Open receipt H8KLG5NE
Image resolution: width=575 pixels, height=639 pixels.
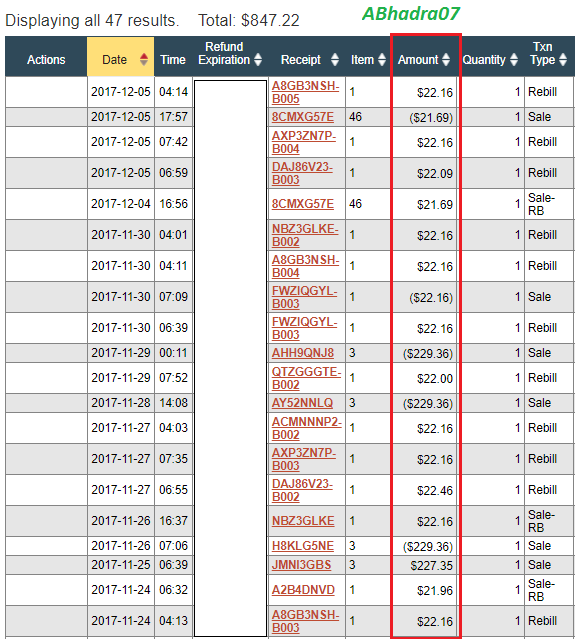pyautogui.click(x=303, y=546)
